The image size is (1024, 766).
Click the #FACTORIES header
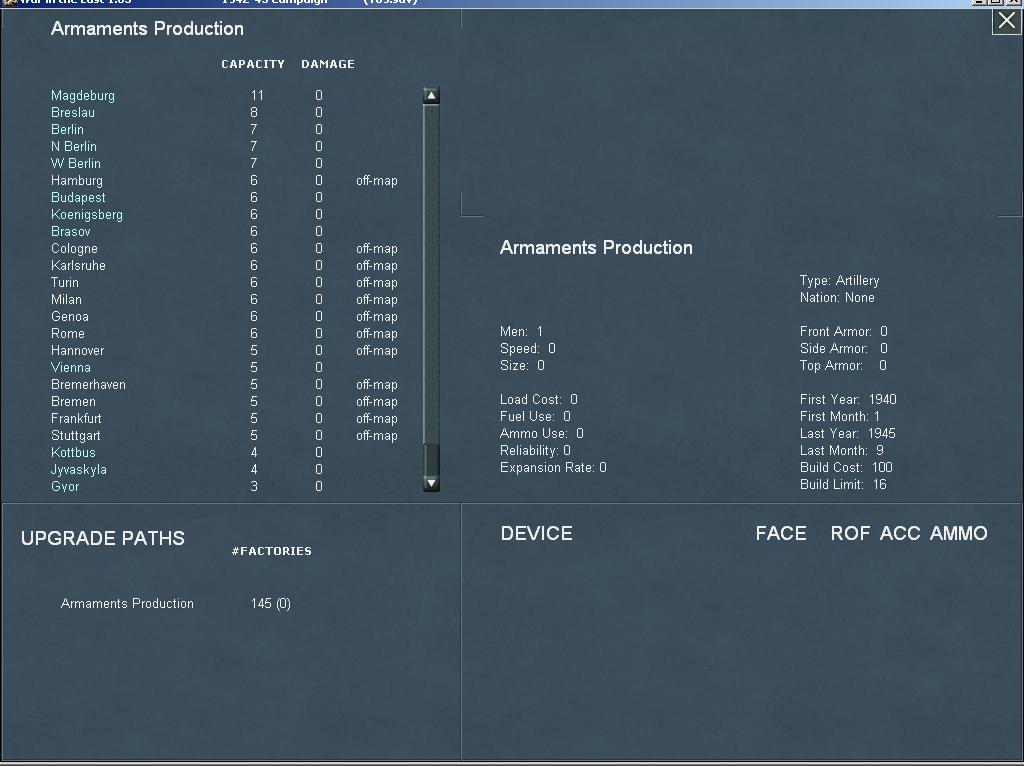[x=272, y=551]
